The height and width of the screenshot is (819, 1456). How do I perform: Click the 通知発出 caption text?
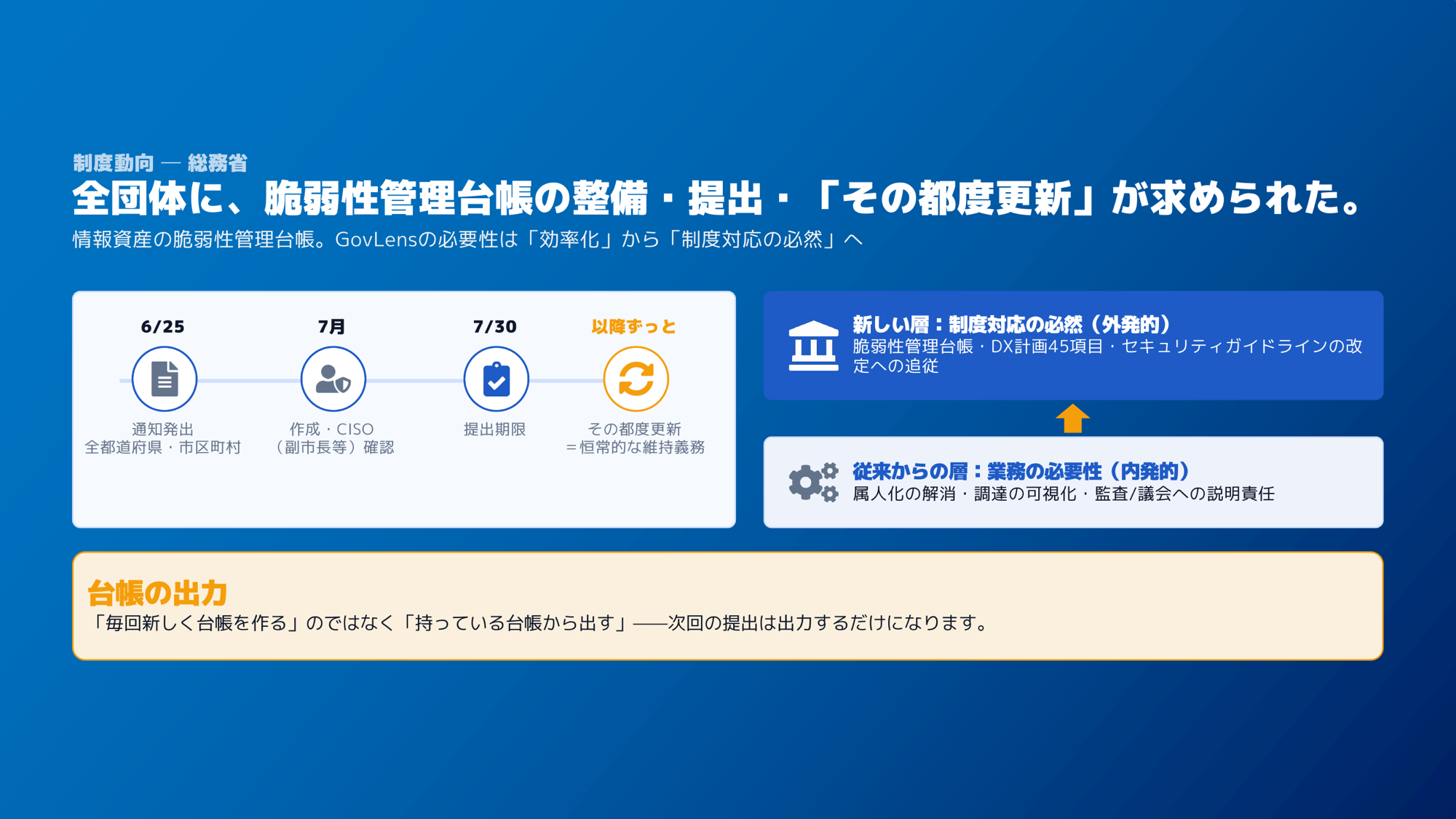(x=163, y=430)
